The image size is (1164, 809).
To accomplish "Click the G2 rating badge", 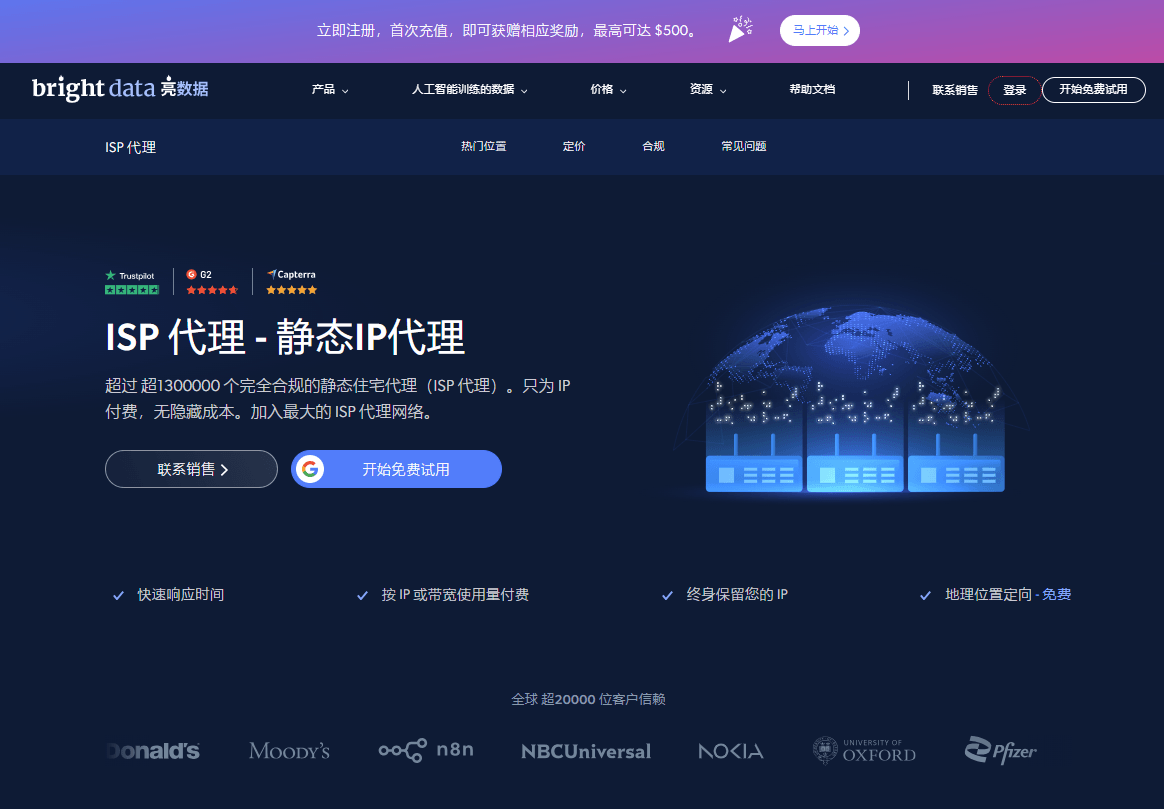I will pyautogui.click(x=212, y=282).
